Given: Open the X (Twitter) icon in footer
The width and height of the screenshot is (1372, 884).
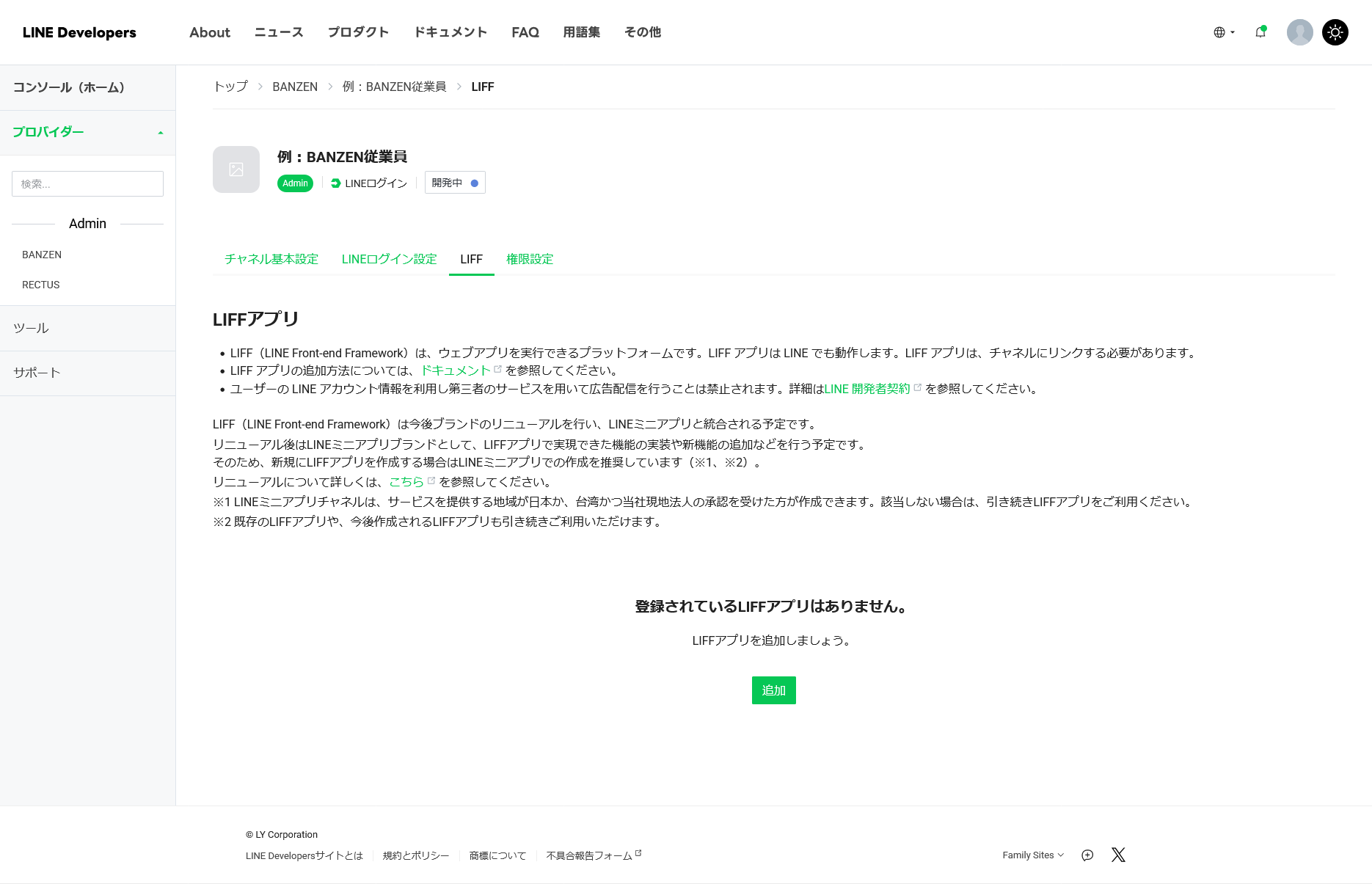Looking at the screenshot, I should tap(1118, 855).
